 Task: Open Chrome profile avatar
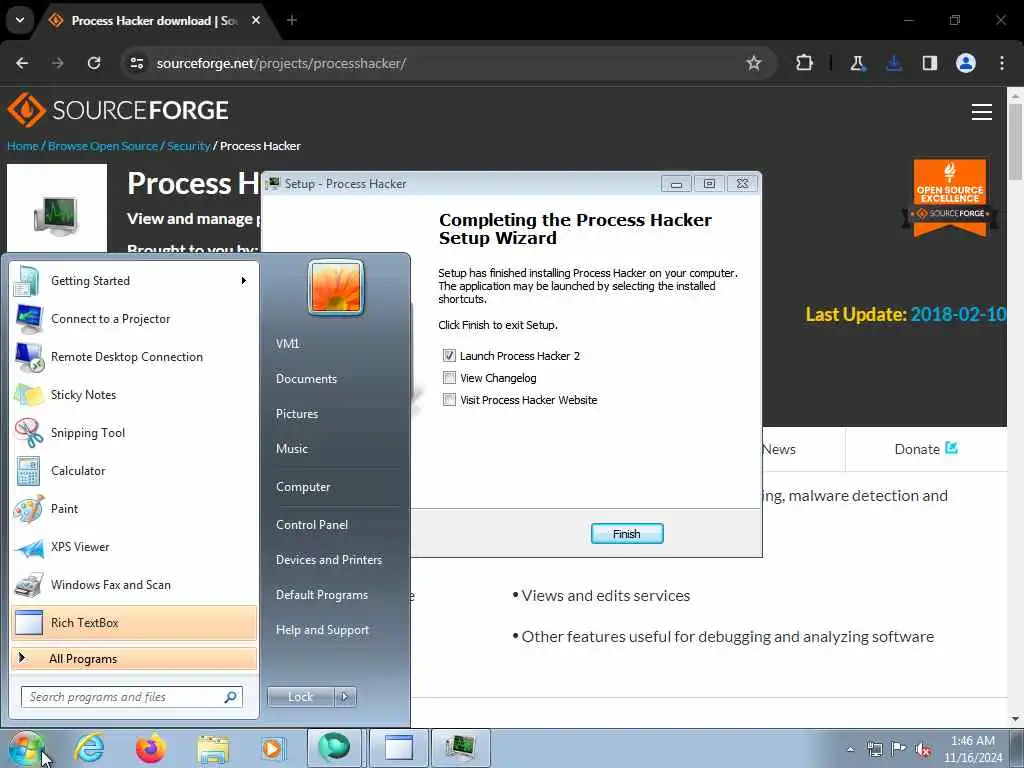[966, 63]
